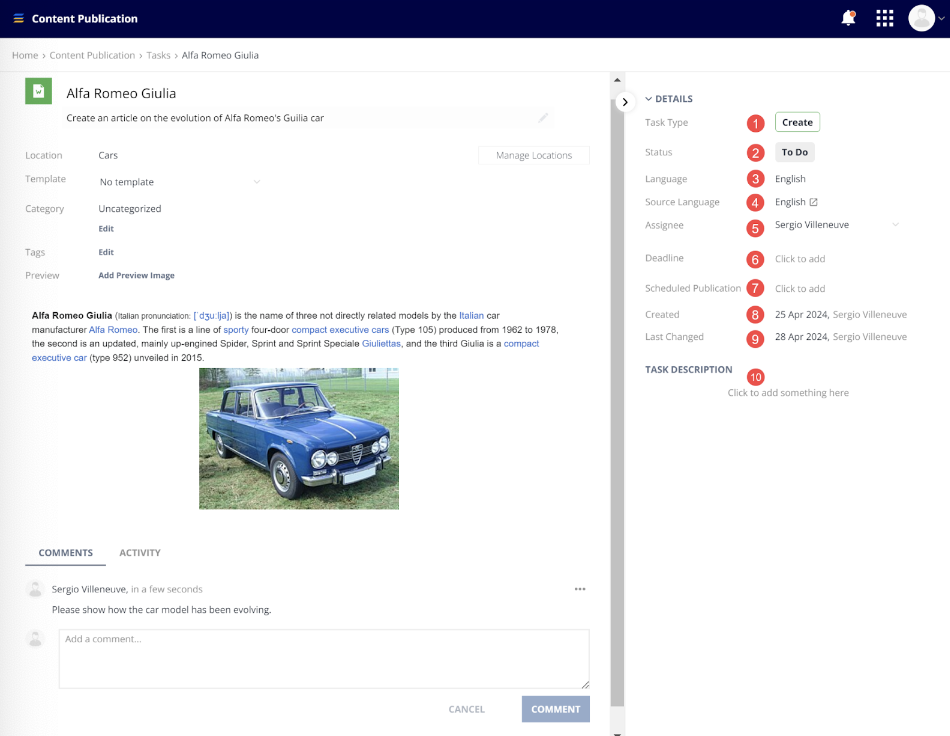Open the sporty link in the article
The image size is (950, 736).
[236, 330]
